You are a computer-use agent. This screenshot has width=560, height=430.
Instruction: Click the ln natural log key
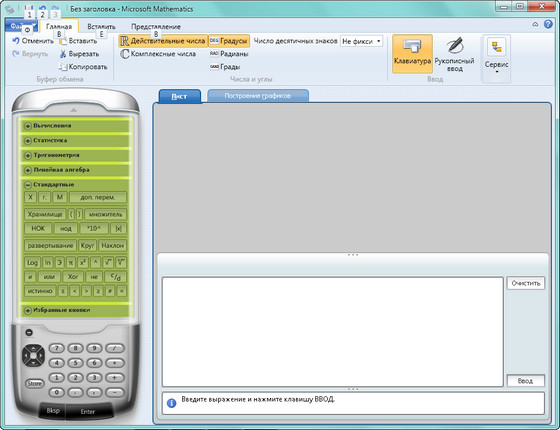pyautogui.click(x=48, y=263)
